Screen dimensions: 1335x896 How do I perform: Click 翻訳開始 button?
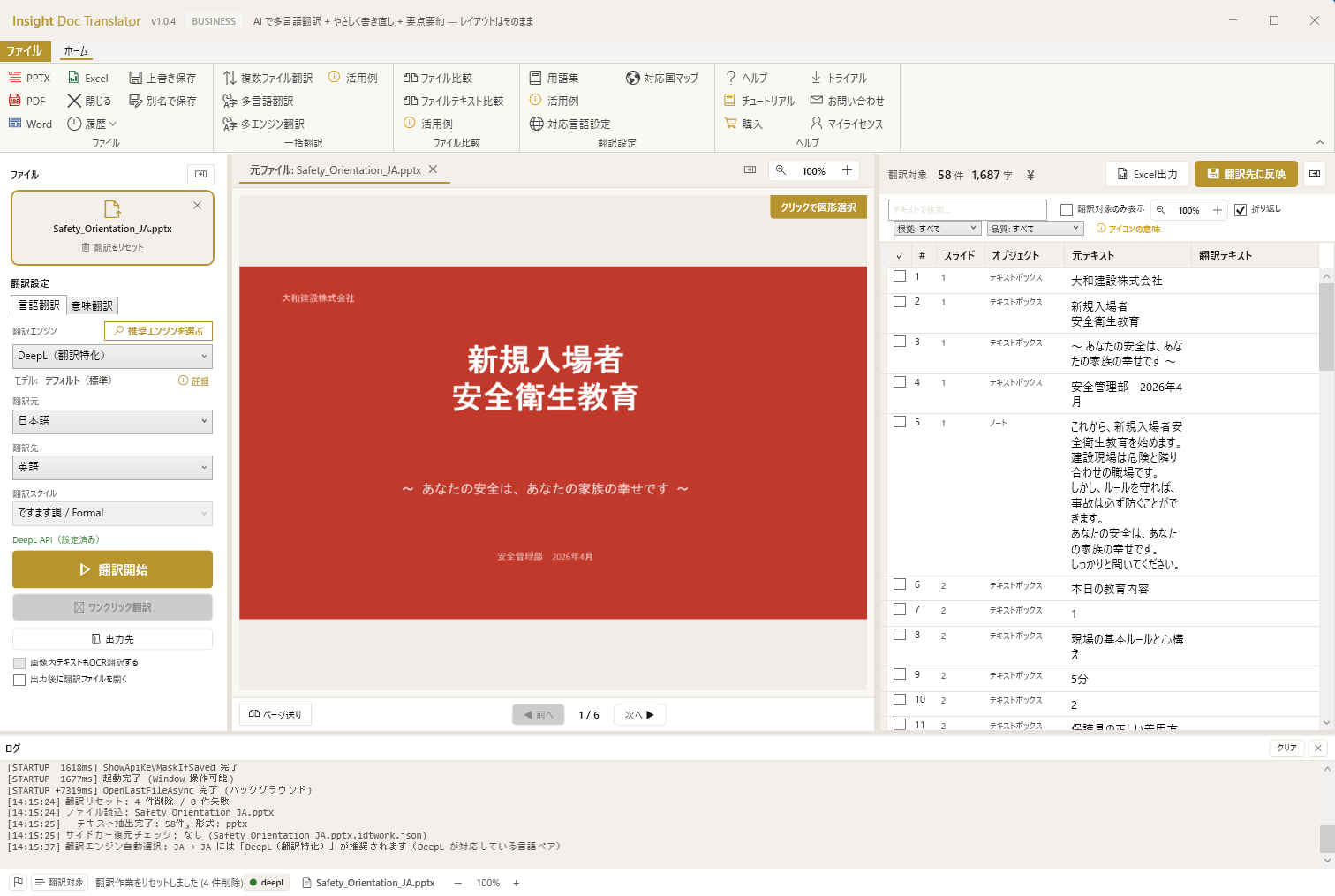coord(113,569)
